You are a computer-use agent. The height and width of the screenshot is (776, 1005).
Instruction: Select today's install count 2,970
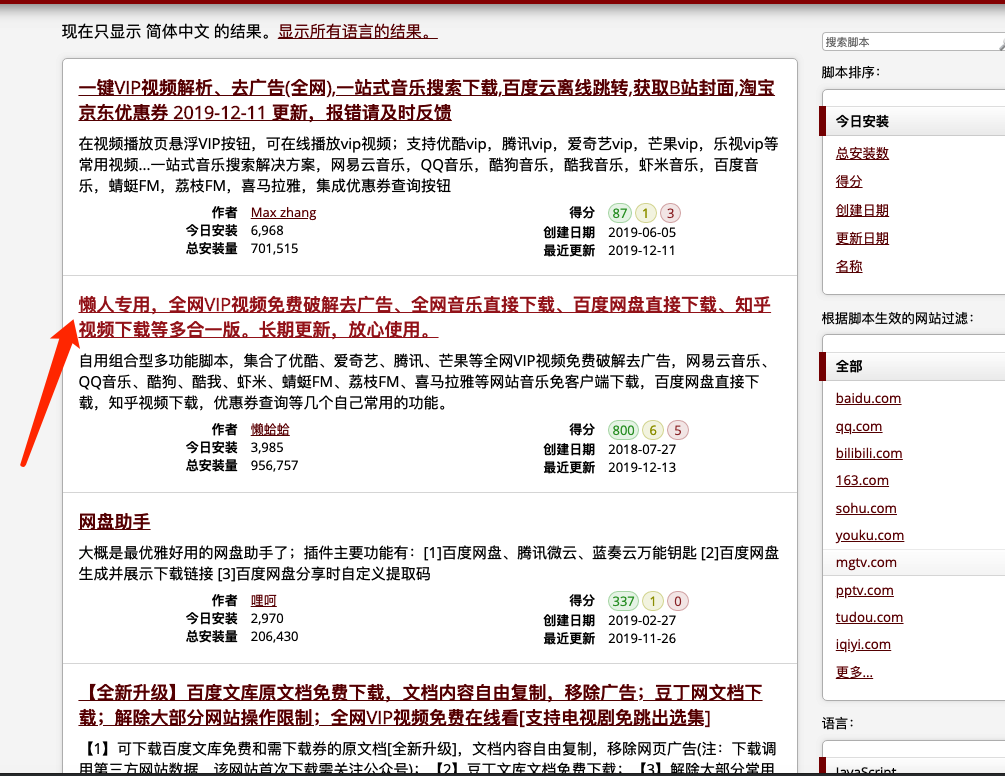(267, 619)
